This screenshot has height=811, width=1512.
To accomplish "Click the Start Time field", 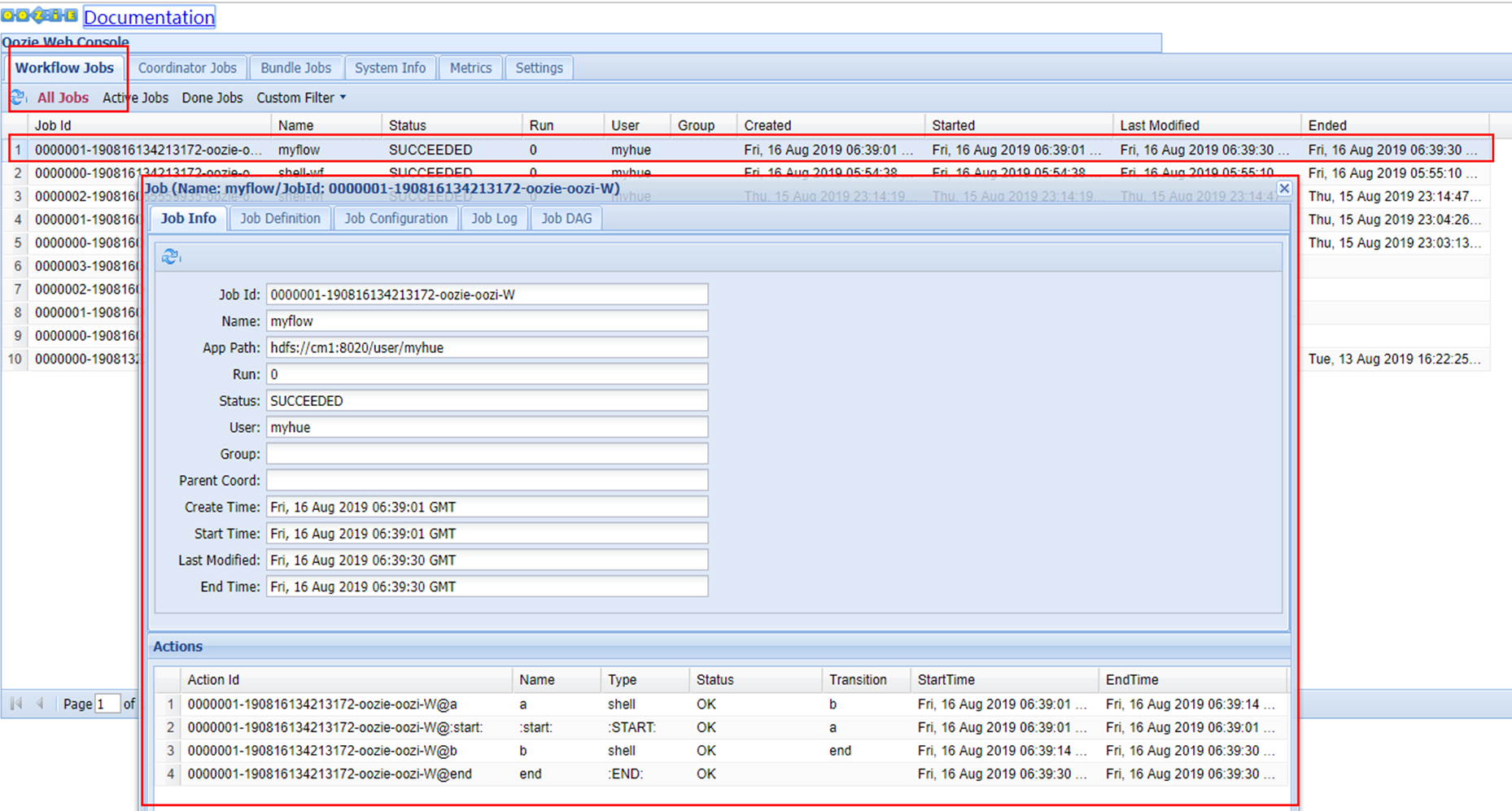I will 487,534.
